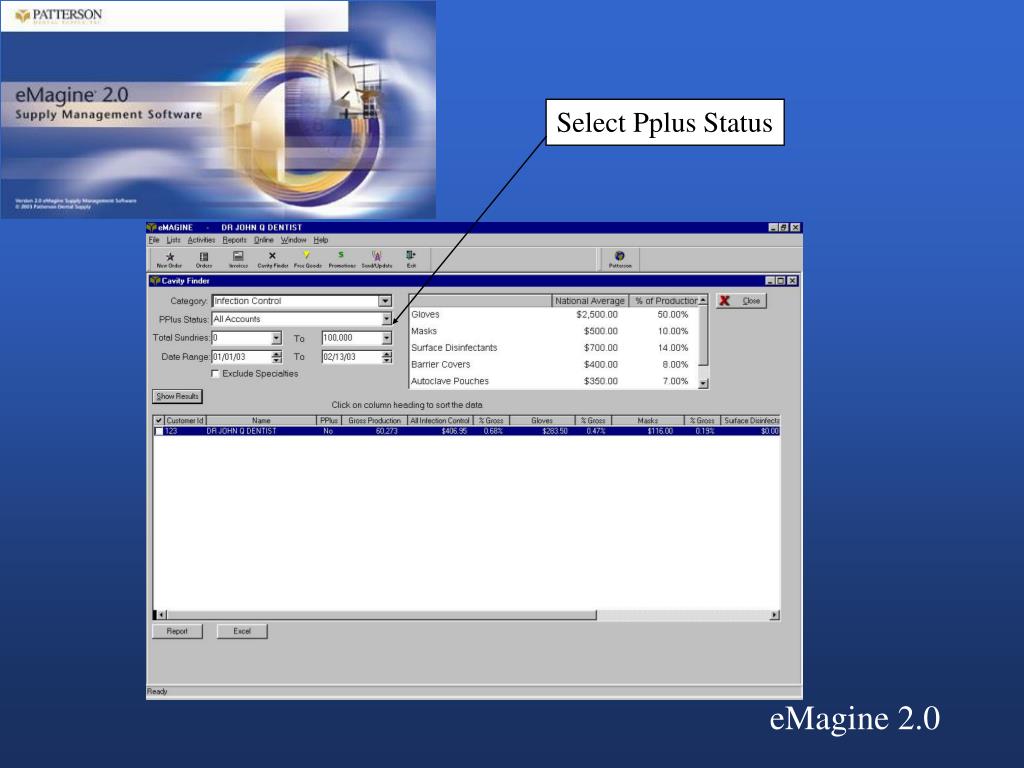Open the Free Goods toolbar icon
This screenshot has width=1024, height=768.
pyautogui.click(x=307, y=259)
